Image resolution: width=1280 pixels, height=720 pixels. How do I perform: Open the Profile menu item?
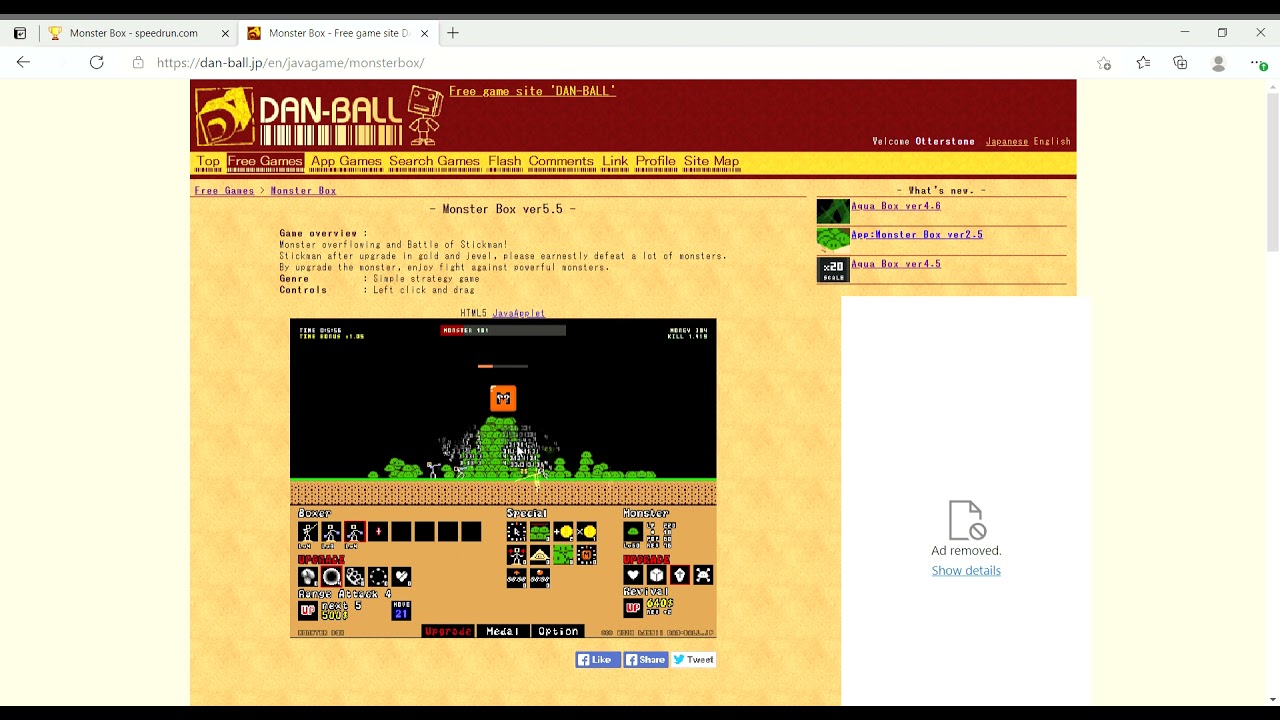click(655, 161)
